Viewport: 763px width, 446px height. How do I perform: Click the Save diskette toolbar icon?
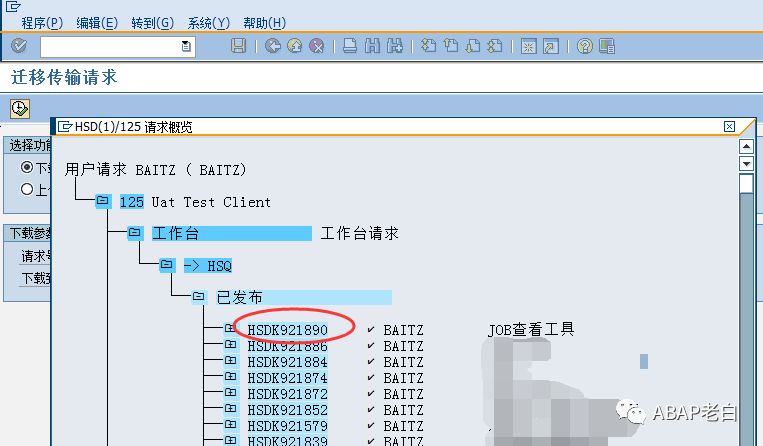(238, 46)
